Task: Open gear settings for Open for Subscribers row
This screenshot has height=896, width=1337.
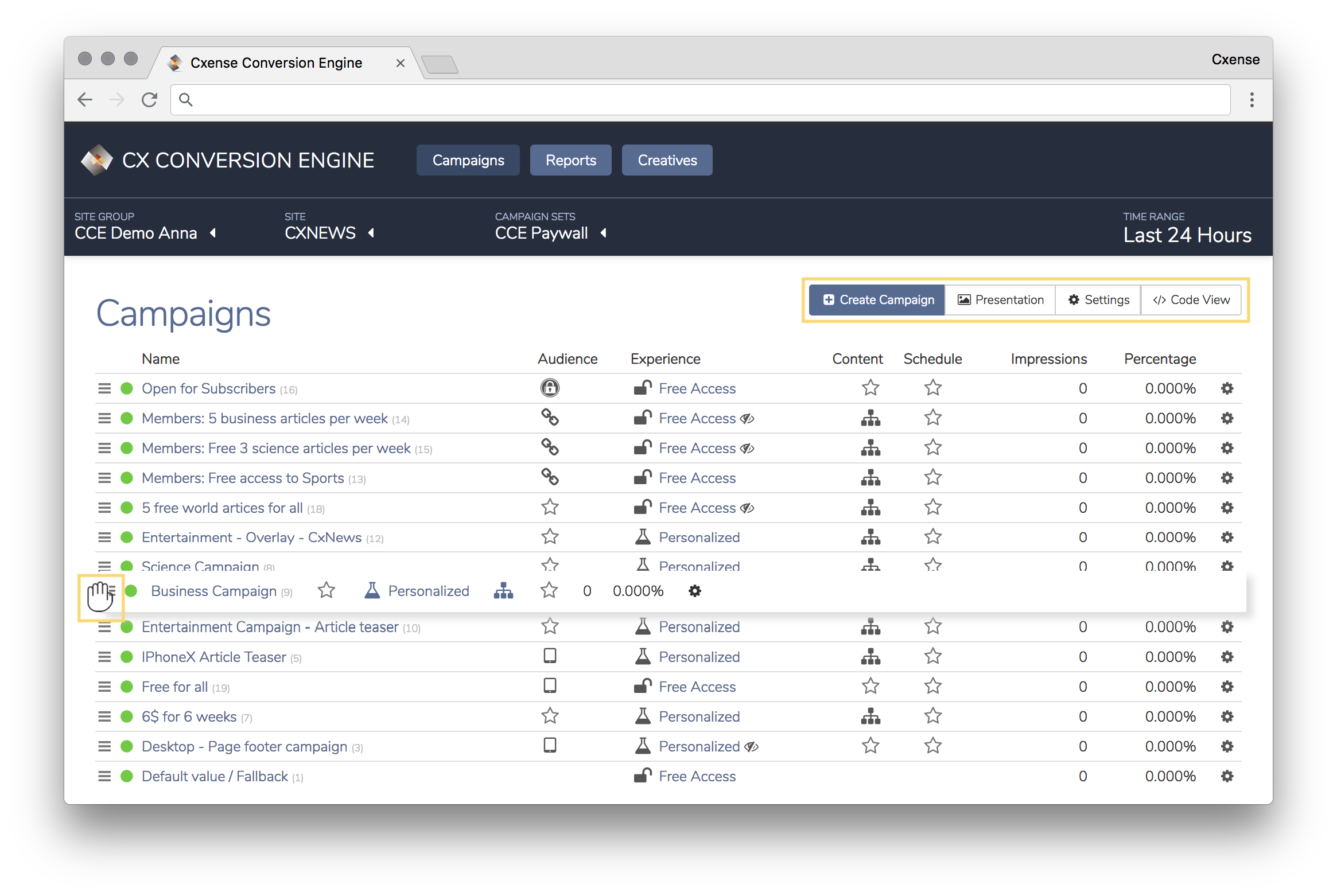Action: coord(1227,388)
